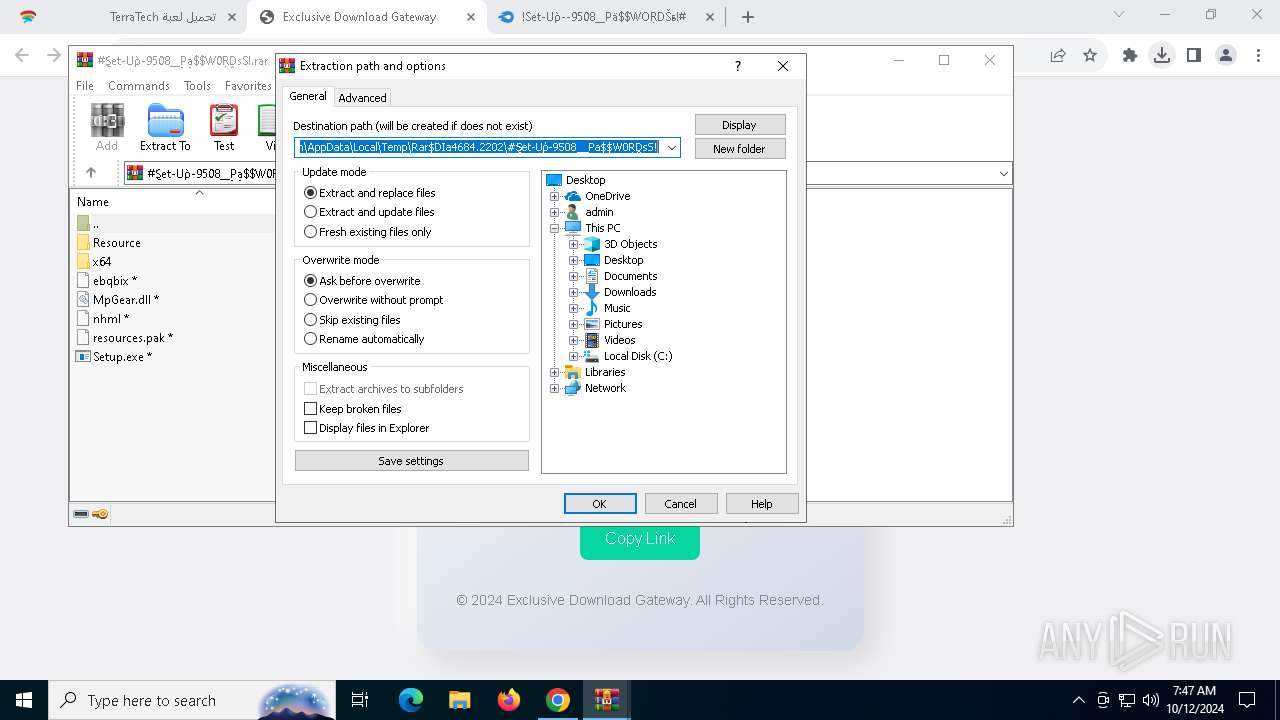Screen dimensions: 1280x720
Task: Collapse the This PC tree node
Action: point(555,228)
